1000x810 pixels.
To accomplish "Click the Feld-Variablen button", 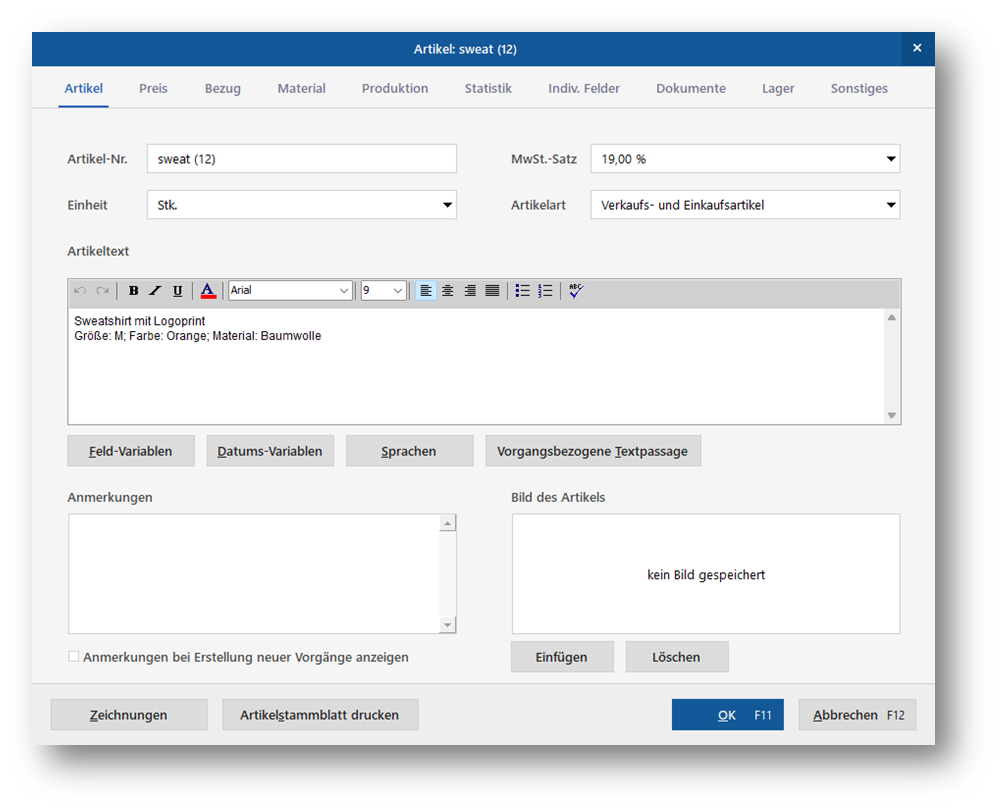I will click(x=131, y=451).
